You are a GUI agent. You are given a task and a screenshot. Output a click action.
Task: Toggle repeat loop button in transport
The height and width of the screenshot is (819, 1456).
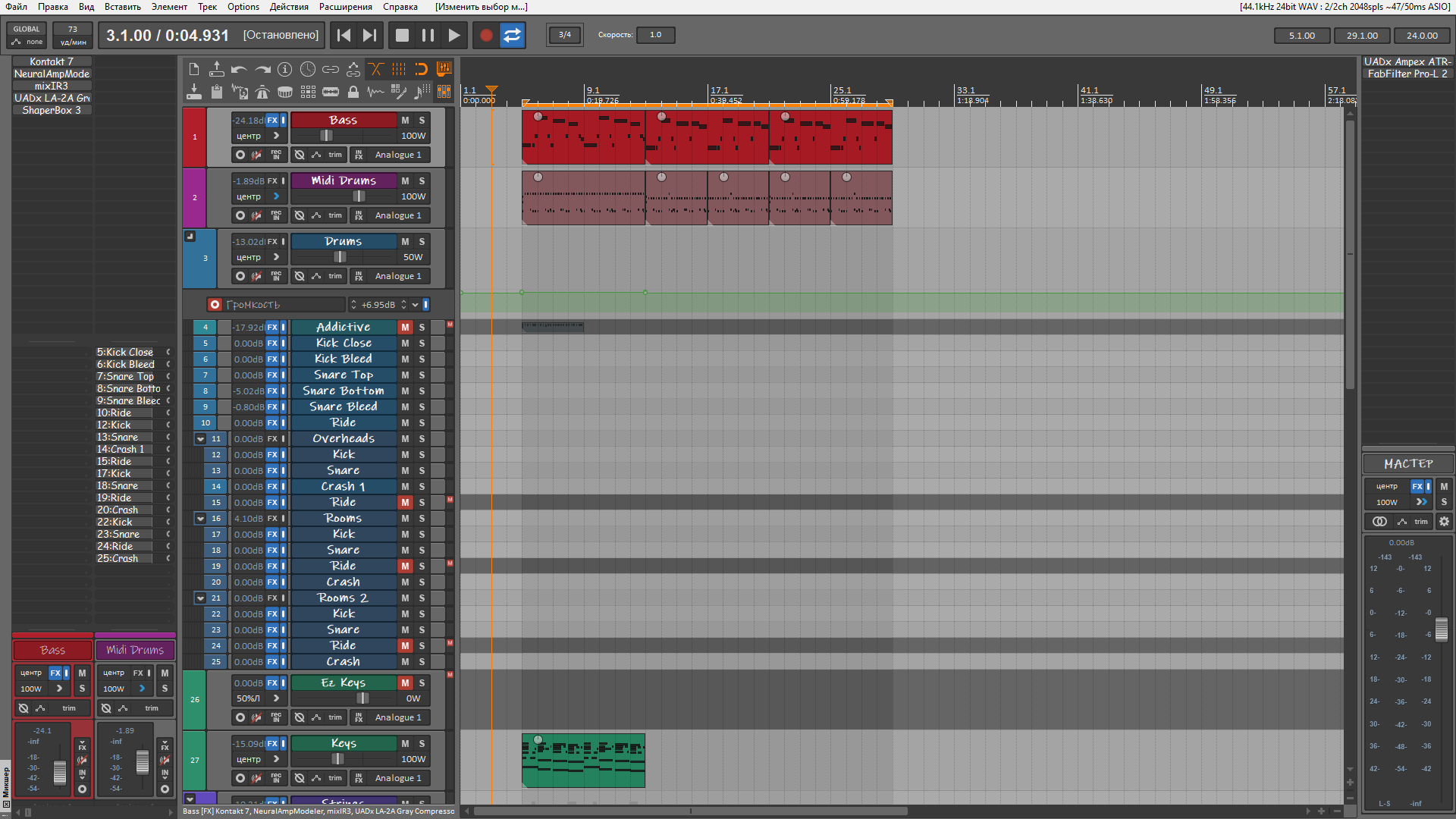(x=513, y=35)
